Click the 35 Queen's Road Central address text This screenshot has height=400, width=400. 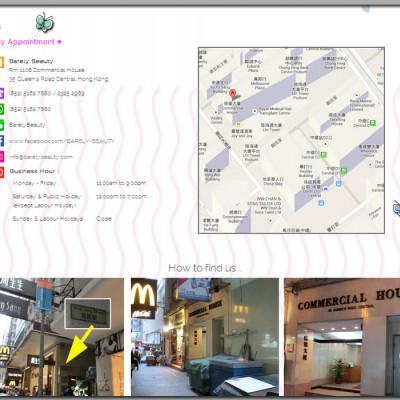tap(59, 79)
